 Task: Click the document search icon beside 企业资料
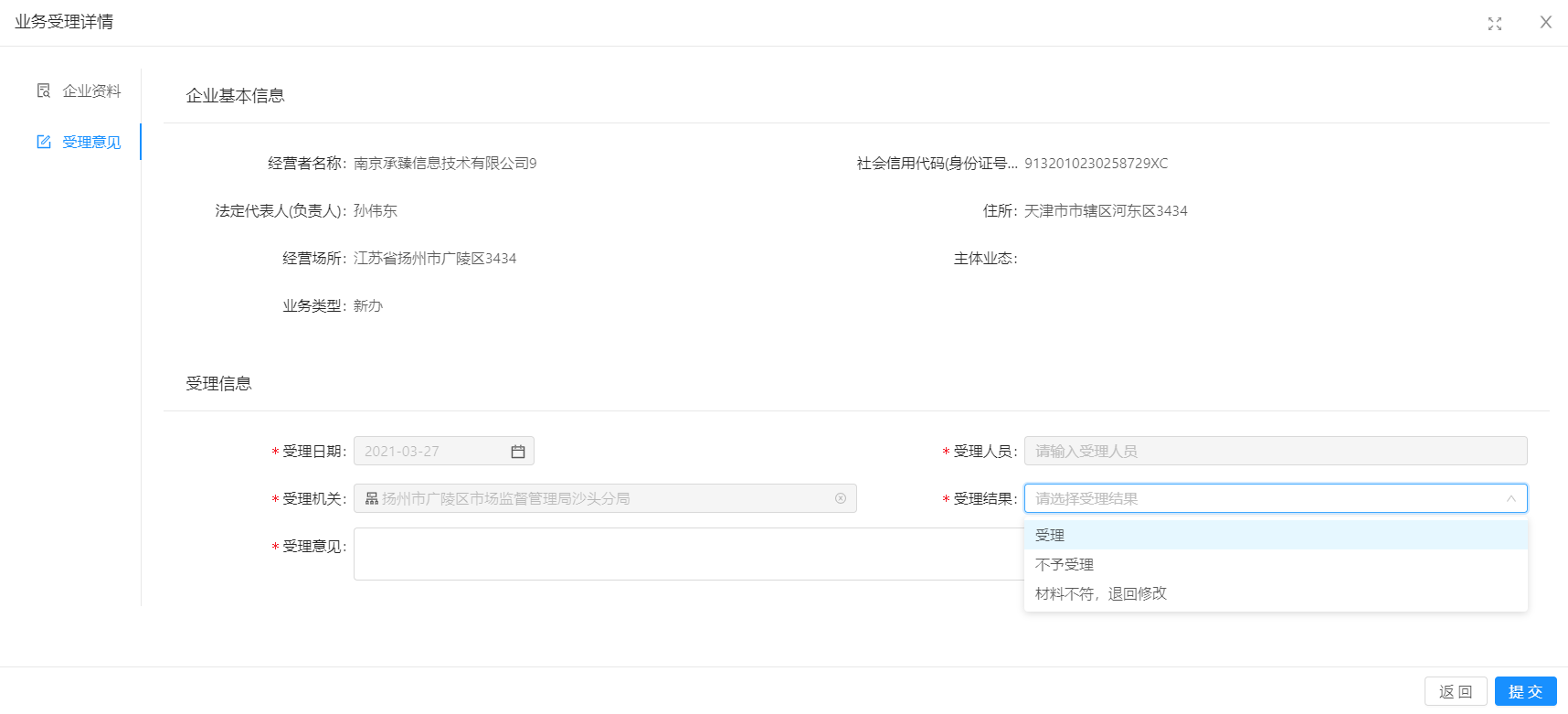pyautogui.click(x=43, y=91)
